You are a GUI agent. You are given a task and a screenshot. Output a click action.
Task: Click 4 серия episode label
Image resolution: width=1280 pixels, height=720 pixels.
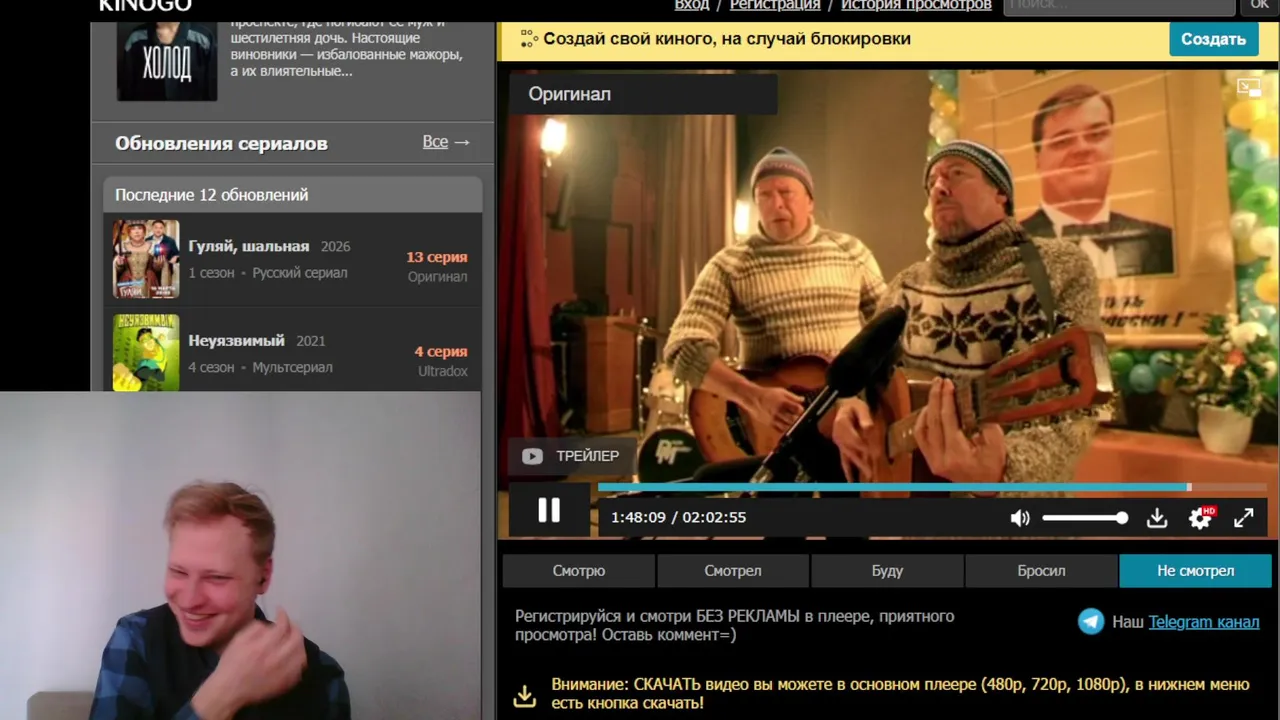[x=441, y=352]
